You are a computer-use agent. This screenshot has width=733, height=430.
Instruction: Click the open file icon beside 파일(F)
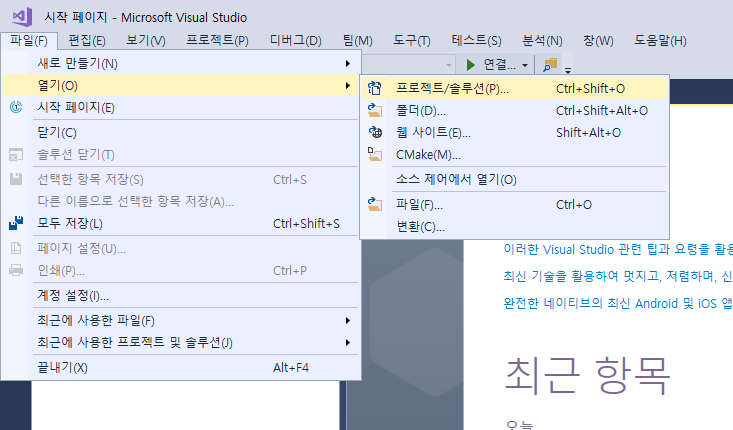pos(374,204)
